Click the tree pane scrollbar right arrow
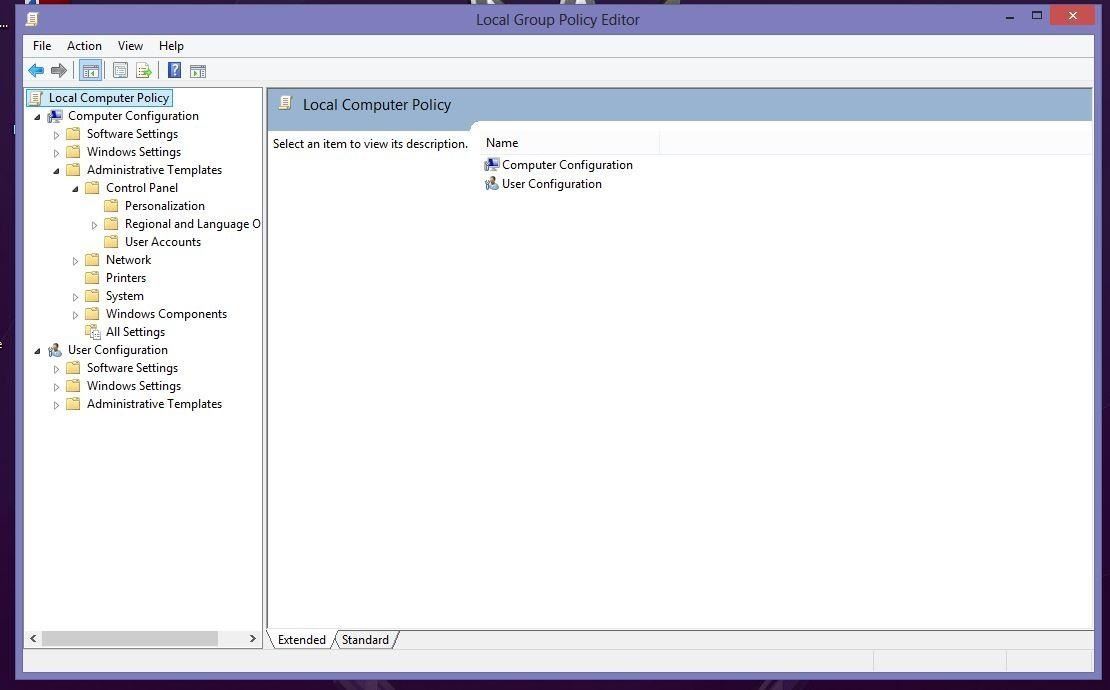Image resolution: width=1110 pixels, height=690 pixels. [x=253, y=638]
